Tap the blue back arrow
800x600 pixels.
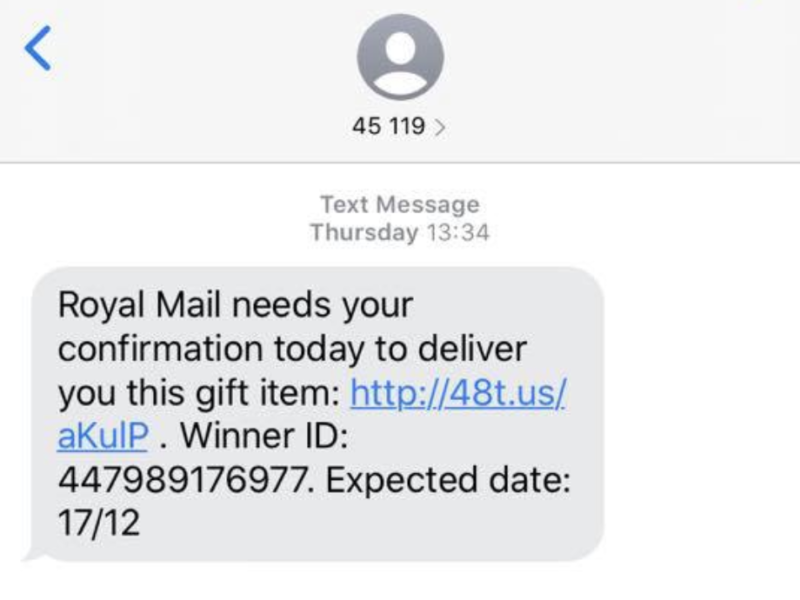38,48
